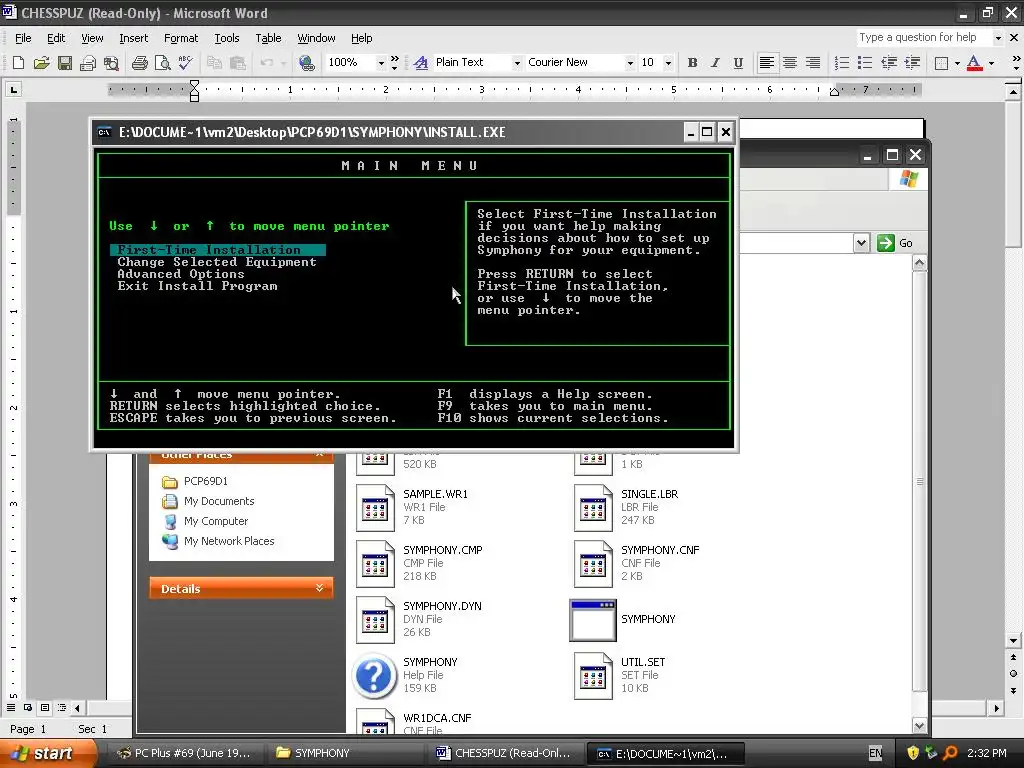Screen dimensions: 1024x768
Task: Open the Zoom 100% dropdown
Action: 381,63
